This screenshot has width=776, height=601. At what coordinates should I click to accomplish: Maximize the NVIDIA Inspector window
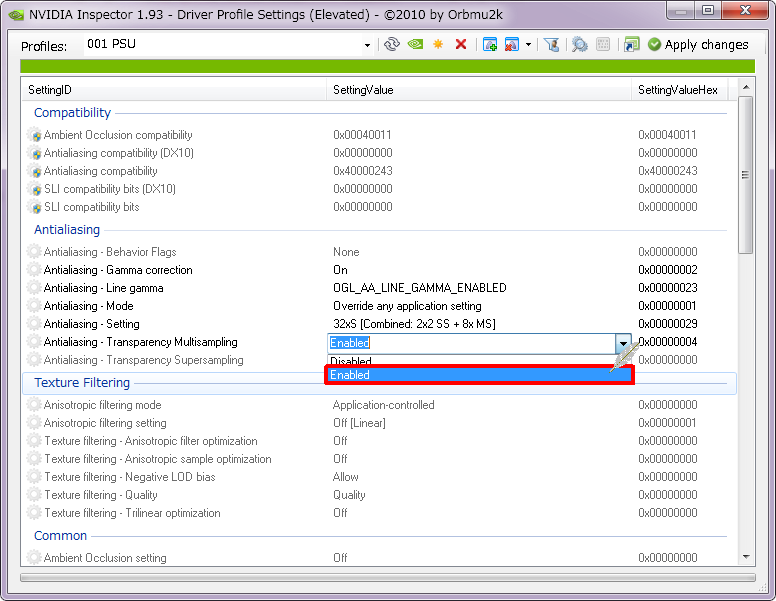[708, 10]
